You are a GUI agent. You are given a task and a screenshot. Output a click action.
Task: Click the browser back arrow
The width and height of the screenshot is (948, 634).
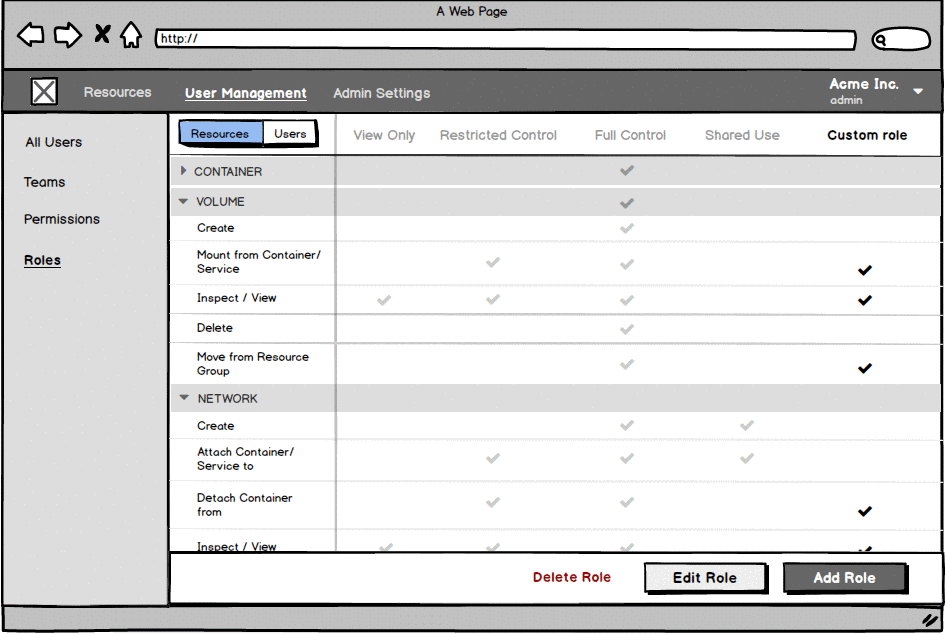(31, 34)
